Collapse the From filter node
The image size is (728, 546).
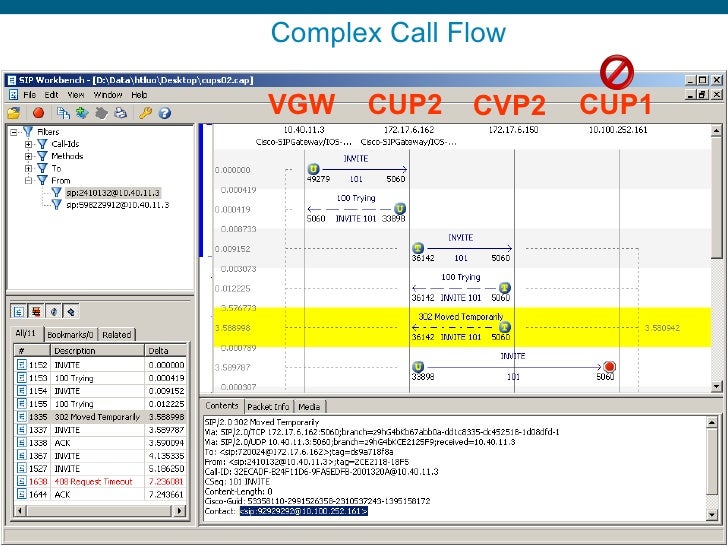tap(28, 180)
